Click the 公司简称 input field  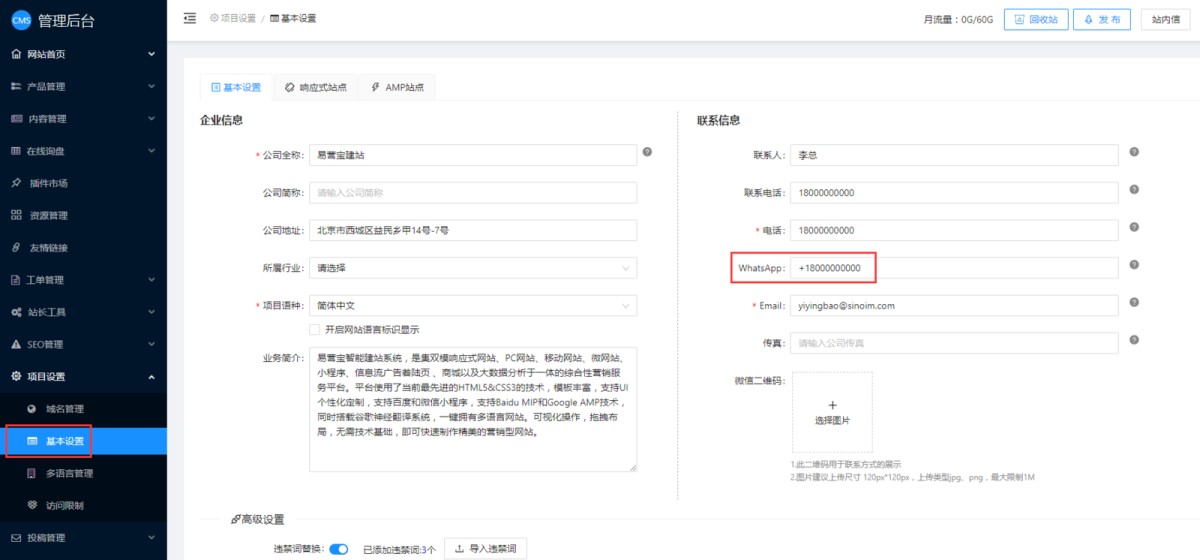(x=472, y=193)
